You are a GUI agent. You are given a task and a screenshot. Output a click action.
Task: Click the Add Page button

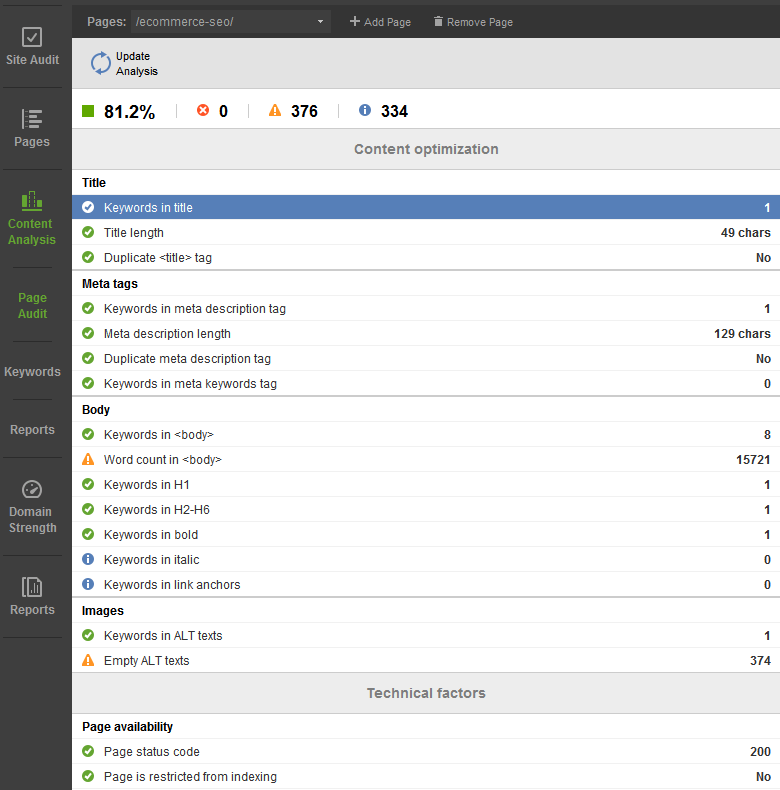click(x=380, y=22)
